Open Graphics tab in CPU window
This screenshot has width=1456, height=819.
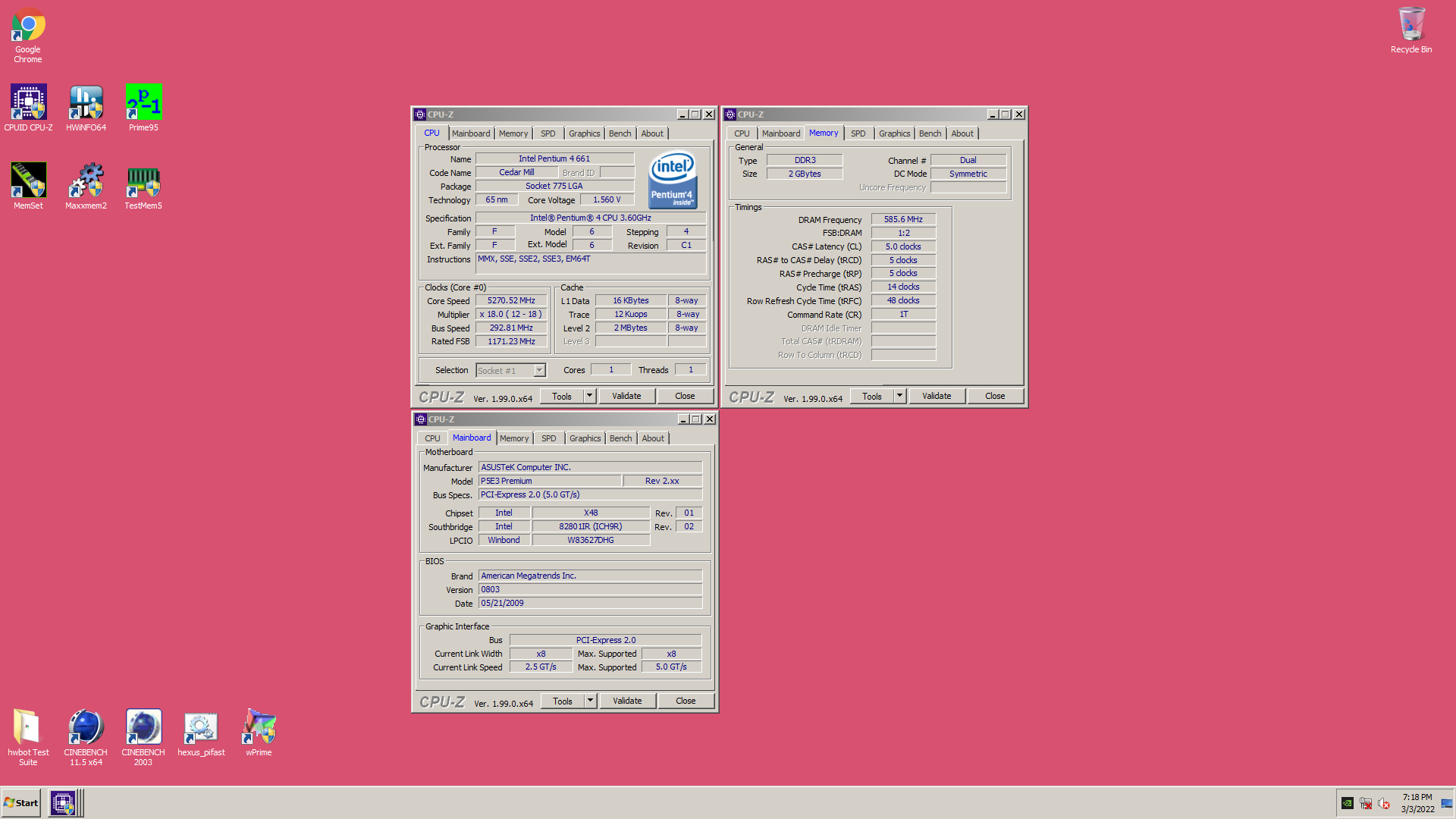[x=585, y=133]
